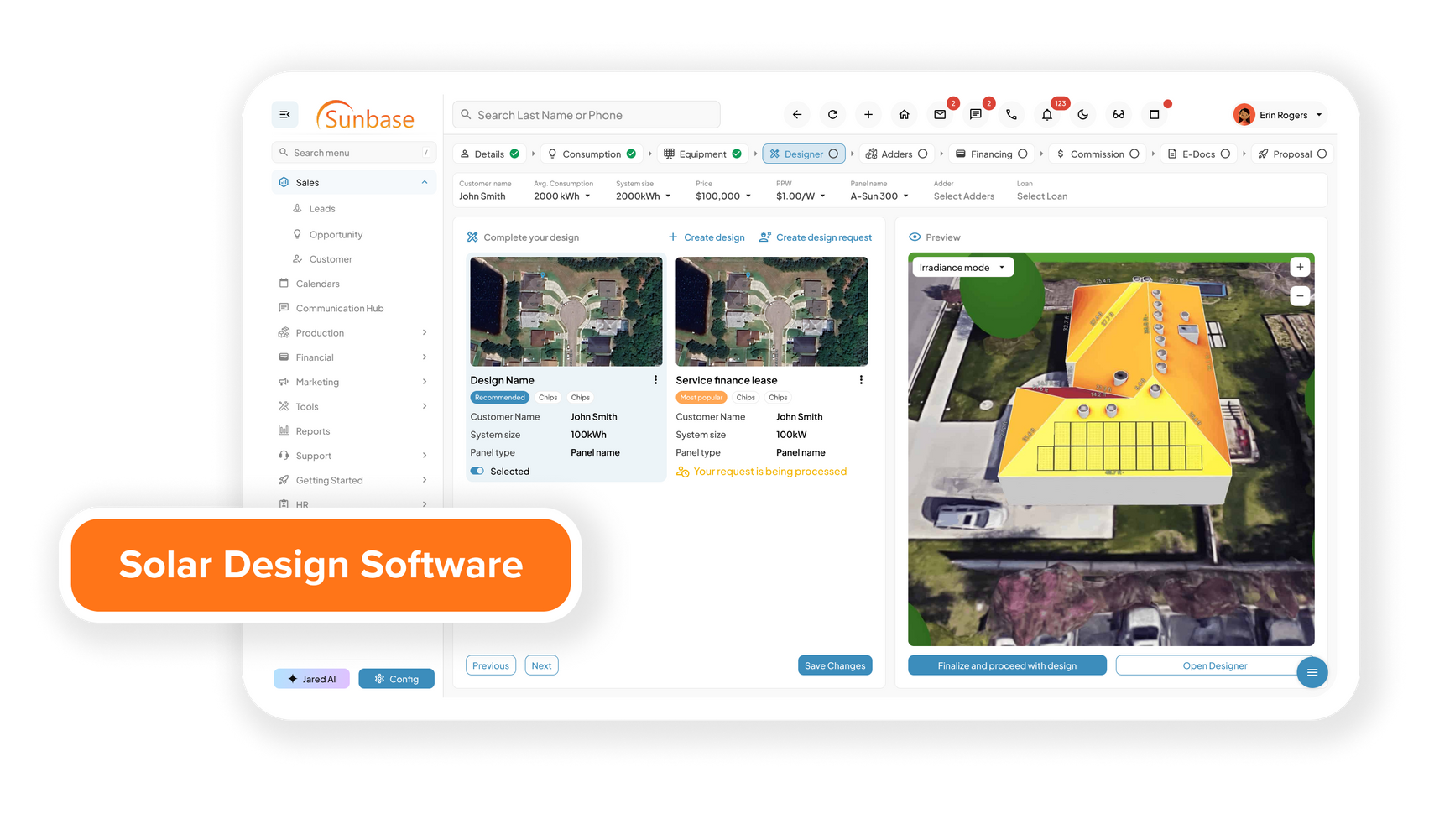Switch to the Financing step tab
Screen dimensions: 1429x840
(x=991, y=154)
